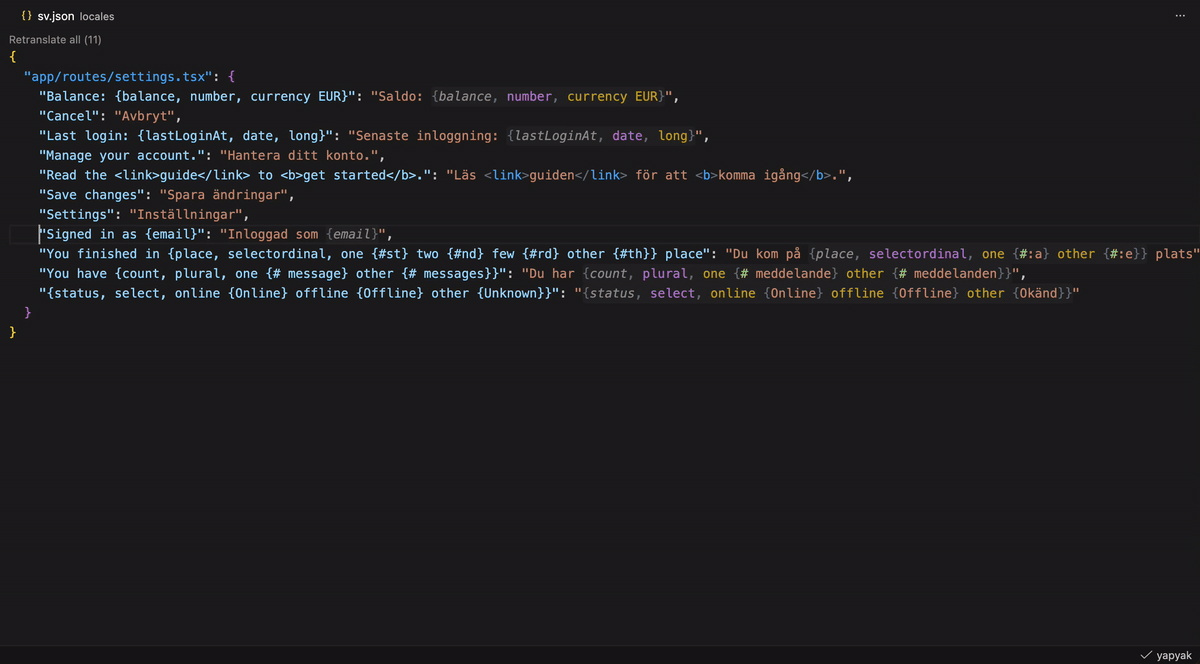This screenshot has width=1200, height=664.
Task: Click the "Du har {count, plural" value
Action: [x=771, y=273]
